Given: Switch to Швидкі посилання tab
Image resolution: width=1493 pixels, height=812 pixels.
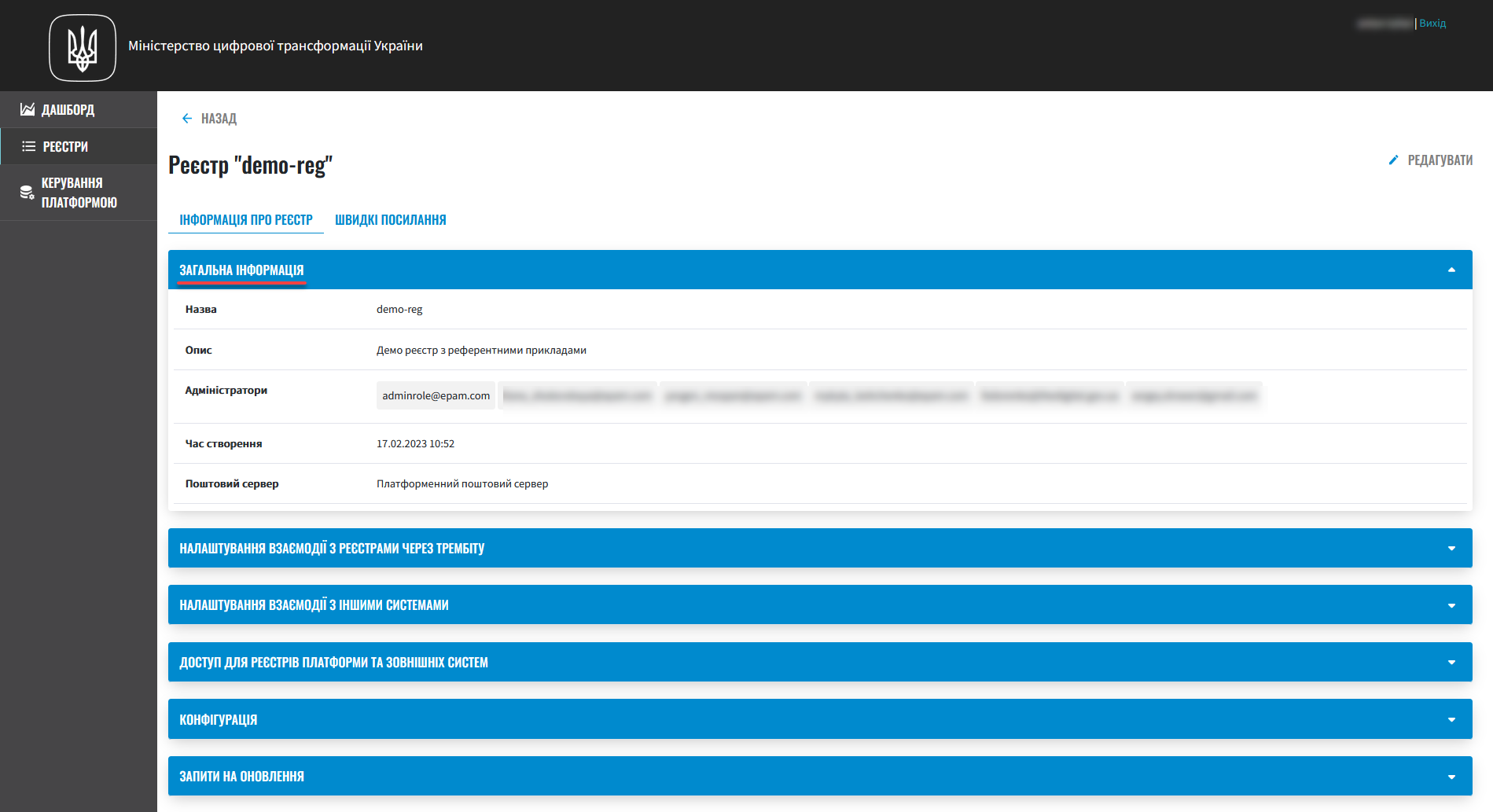Looking at the screenshot, I should tap(390, 220).
